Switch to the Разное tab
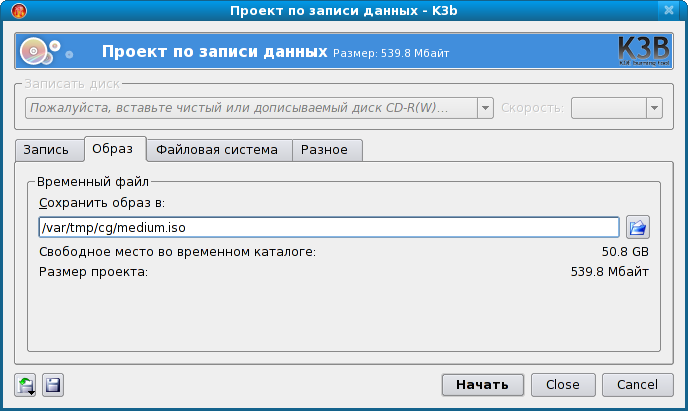Viewport: 688px width, 411px height. [327, 150]
